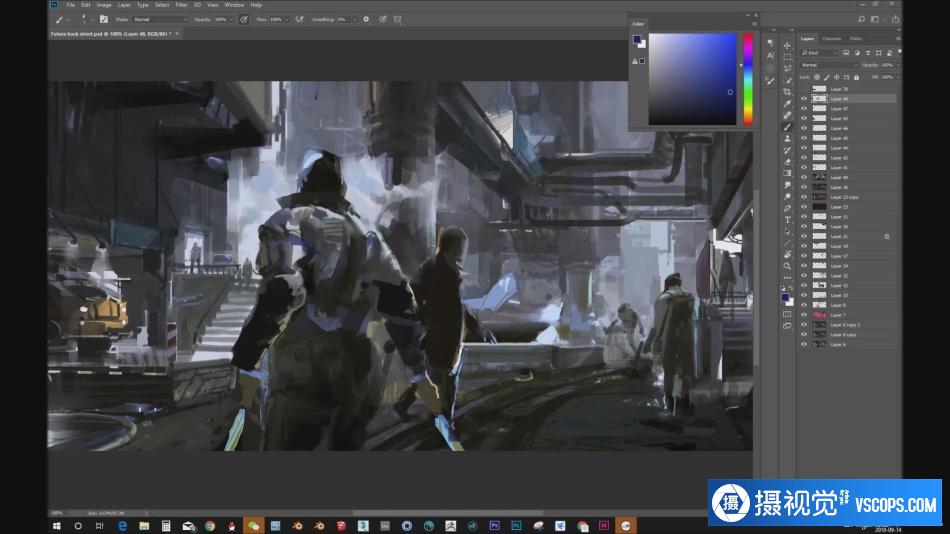
Task: Click the foreground color swatch in Color panel
Action: coord(636,39)
